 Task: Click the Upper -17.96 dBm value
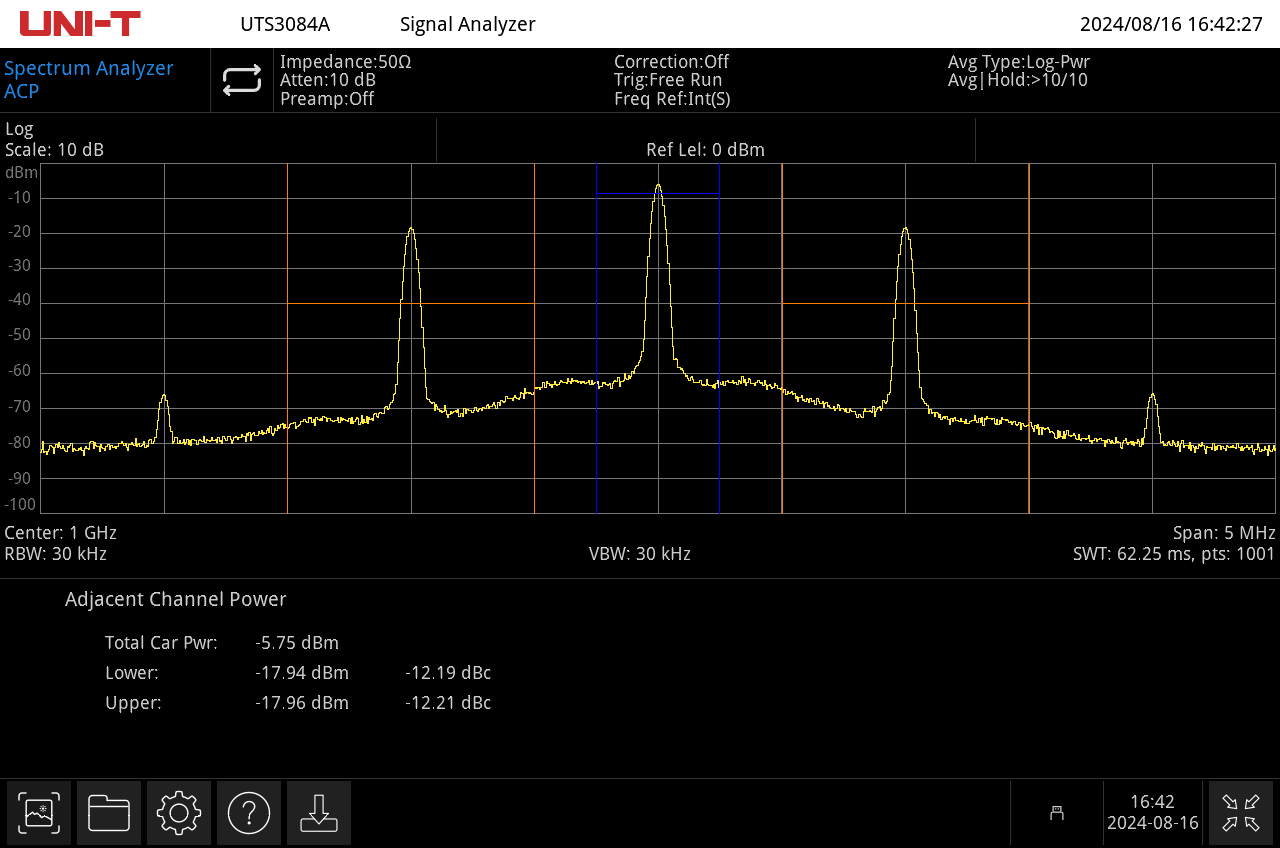click(x=302, y=703)
